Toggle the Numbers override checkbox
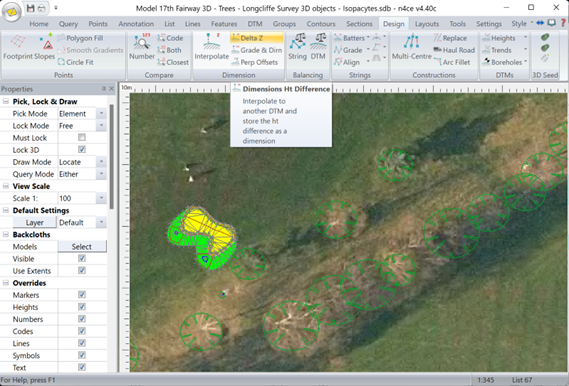569x386 pixels. (82, 319)
